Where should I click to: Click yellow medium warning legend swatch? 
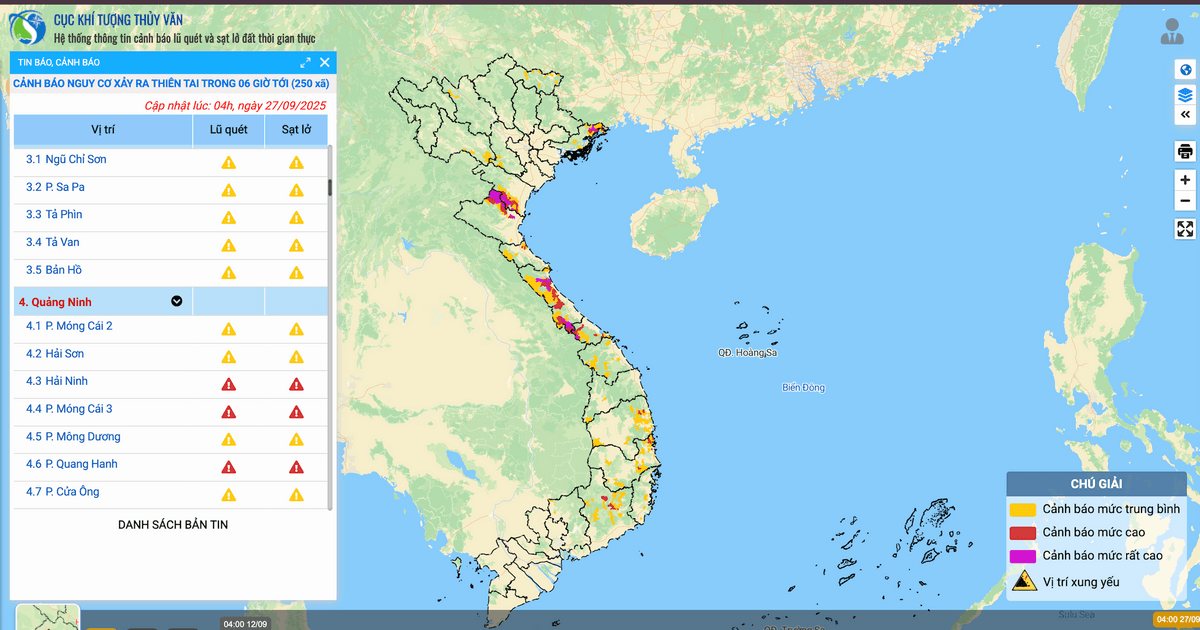[x=1023, y=509]
